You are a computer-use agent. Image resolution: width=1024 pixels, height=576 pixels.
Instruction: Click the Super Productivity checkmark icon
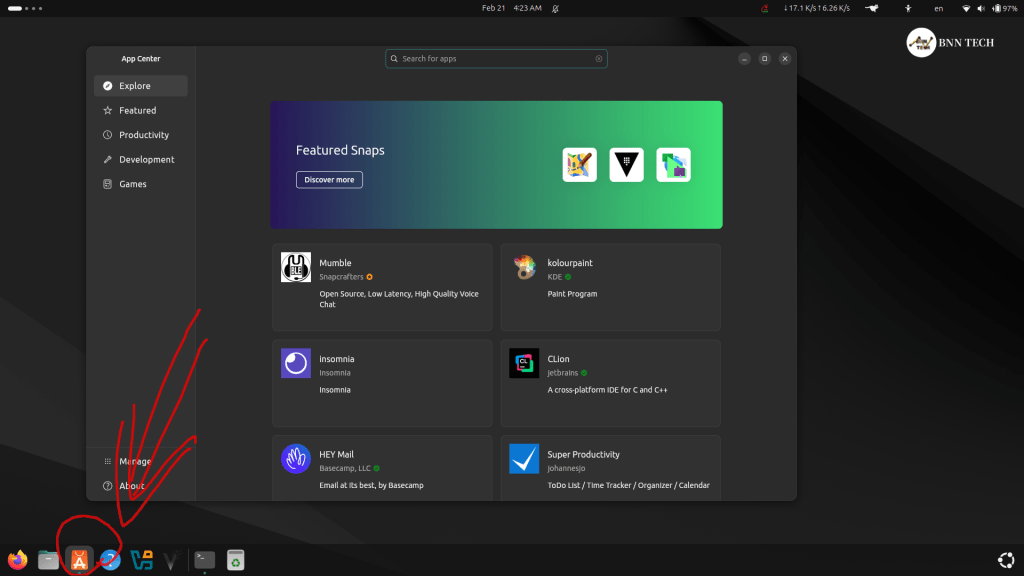tap(524, 459)
